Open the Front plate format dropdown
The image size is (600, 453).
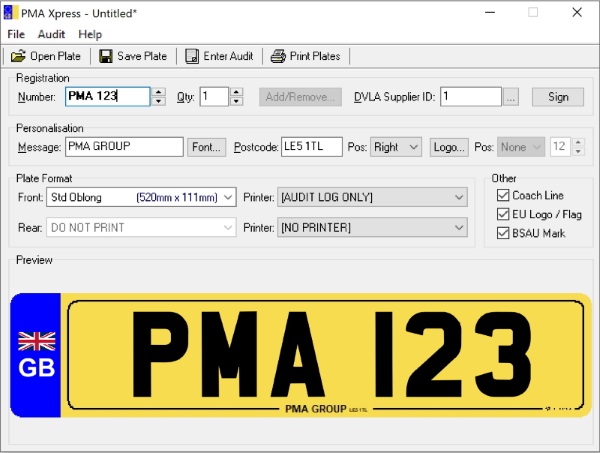pyautogui.click(x=141, y=197)
